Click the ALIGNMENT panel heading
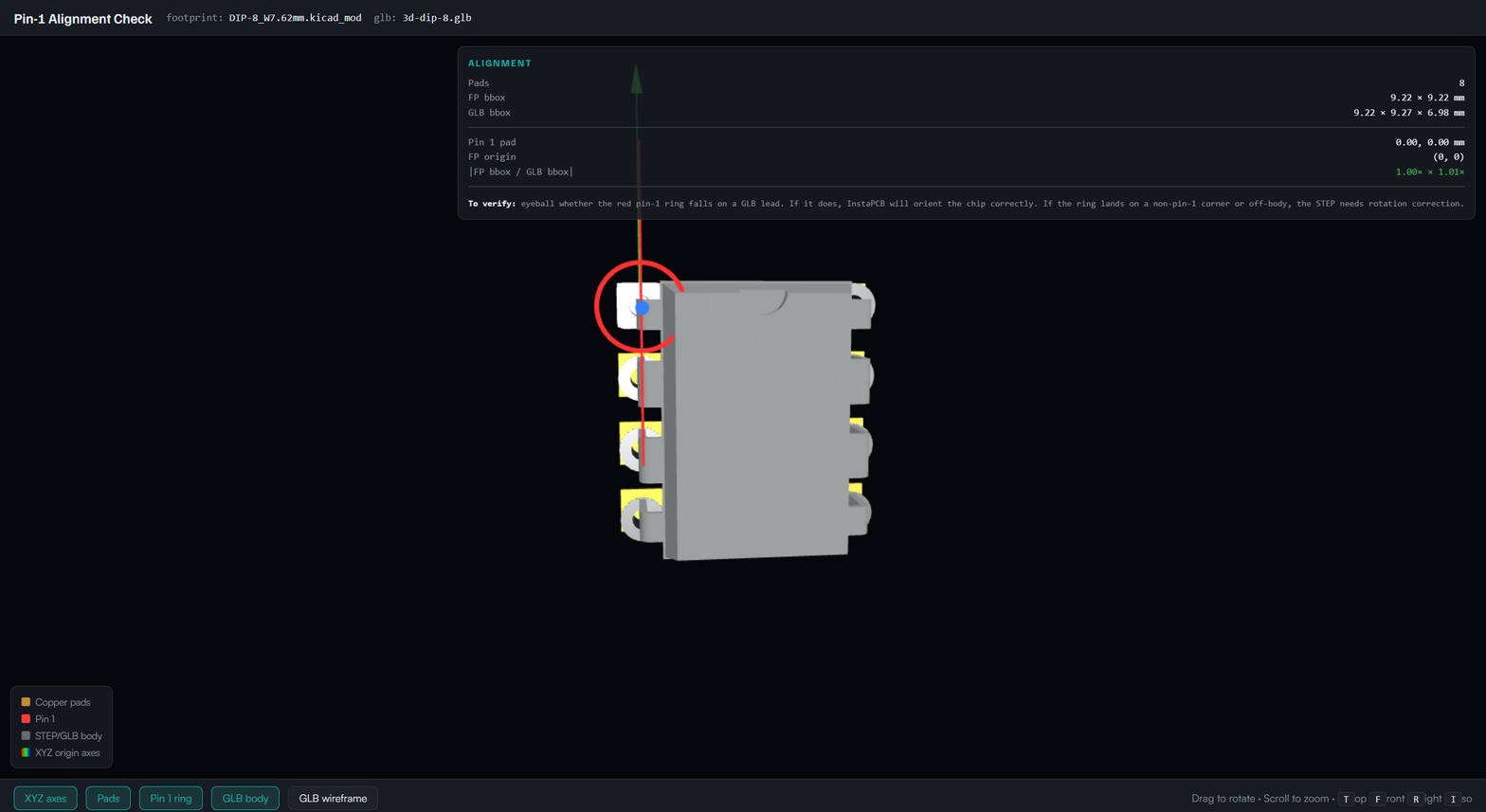The image size is (1486, 812). pos(499,63)
